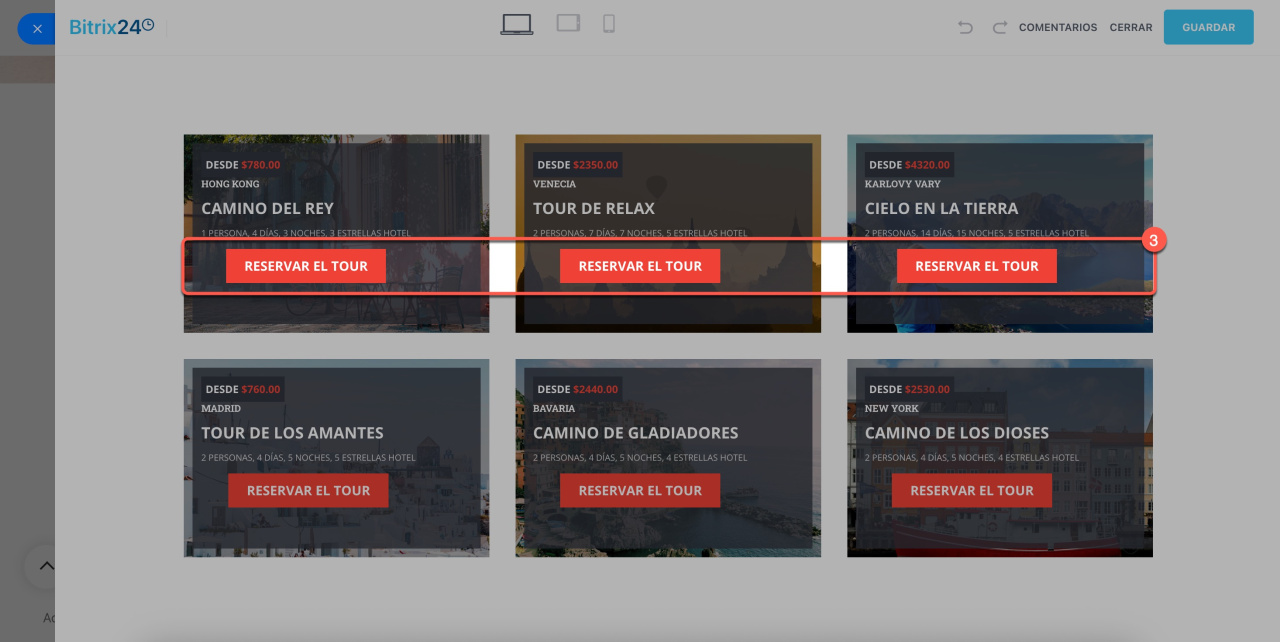
Task: Switch to desktop preview mode
Action: tap(517, 25)
